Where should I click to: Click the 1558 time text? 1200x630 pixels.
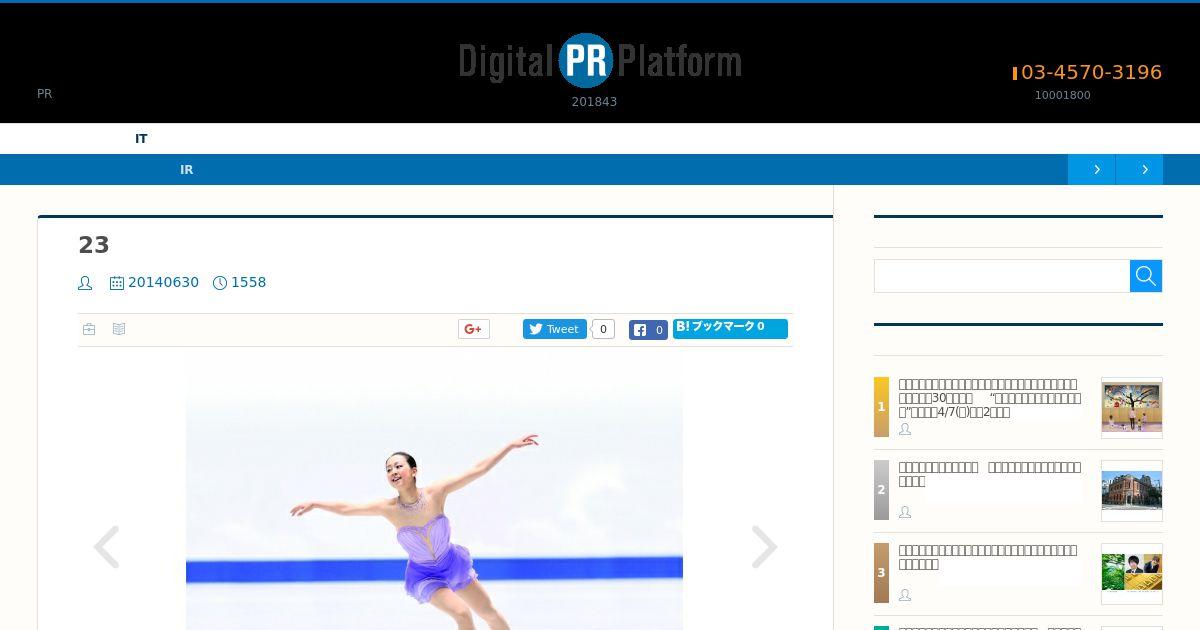(248, 282)
